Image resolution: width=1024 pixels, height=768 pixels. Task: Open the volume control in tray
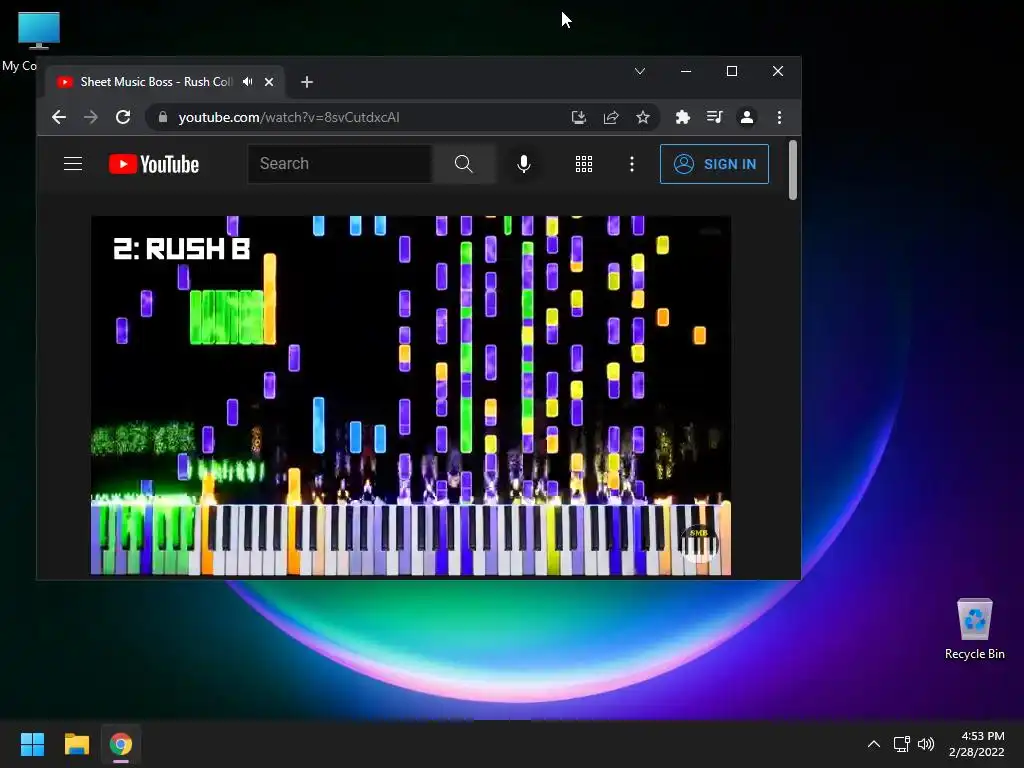coord(926,744)
